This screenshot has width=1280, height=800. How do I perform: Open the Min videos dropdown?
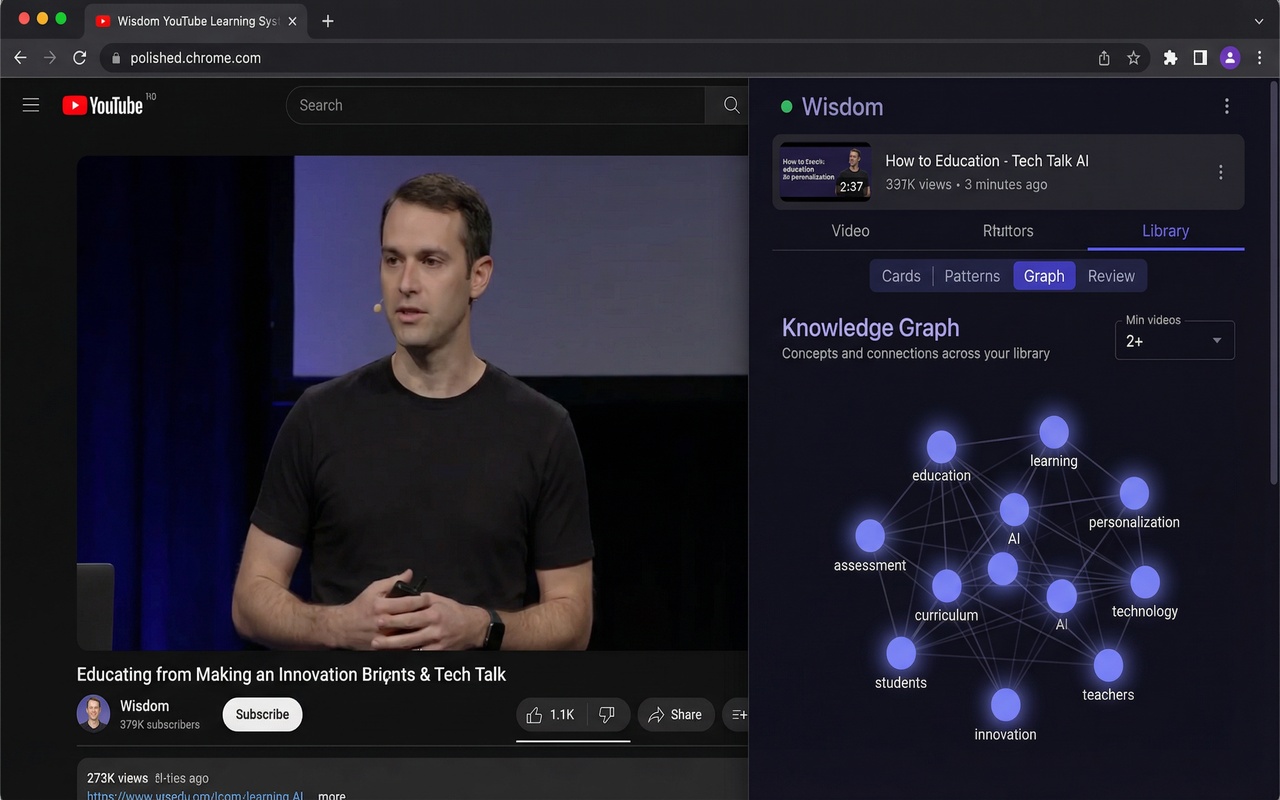coord(1174,340)
